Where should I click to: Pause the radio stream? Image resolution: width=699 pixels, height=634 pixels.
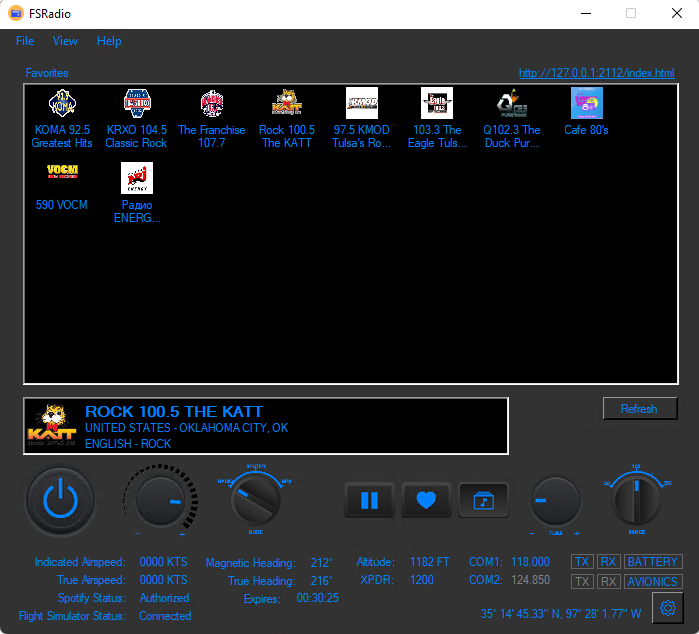click(369, 500)
